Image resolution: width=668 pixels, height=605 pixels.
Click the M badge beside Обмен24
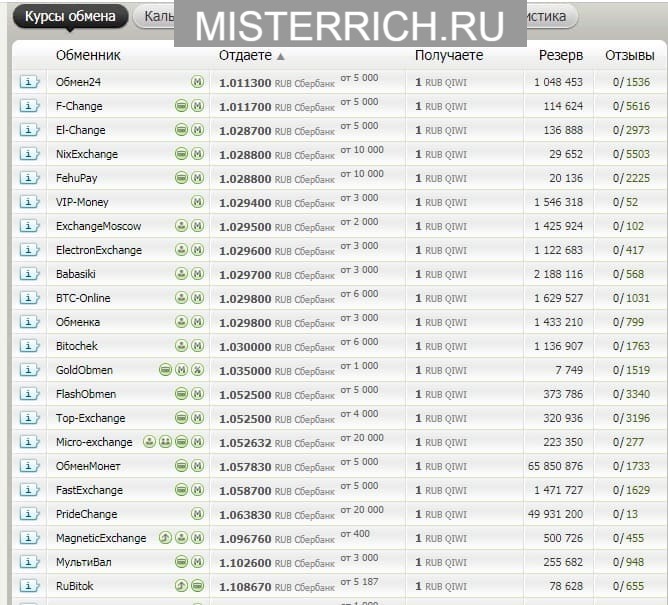tap(197, 82)
